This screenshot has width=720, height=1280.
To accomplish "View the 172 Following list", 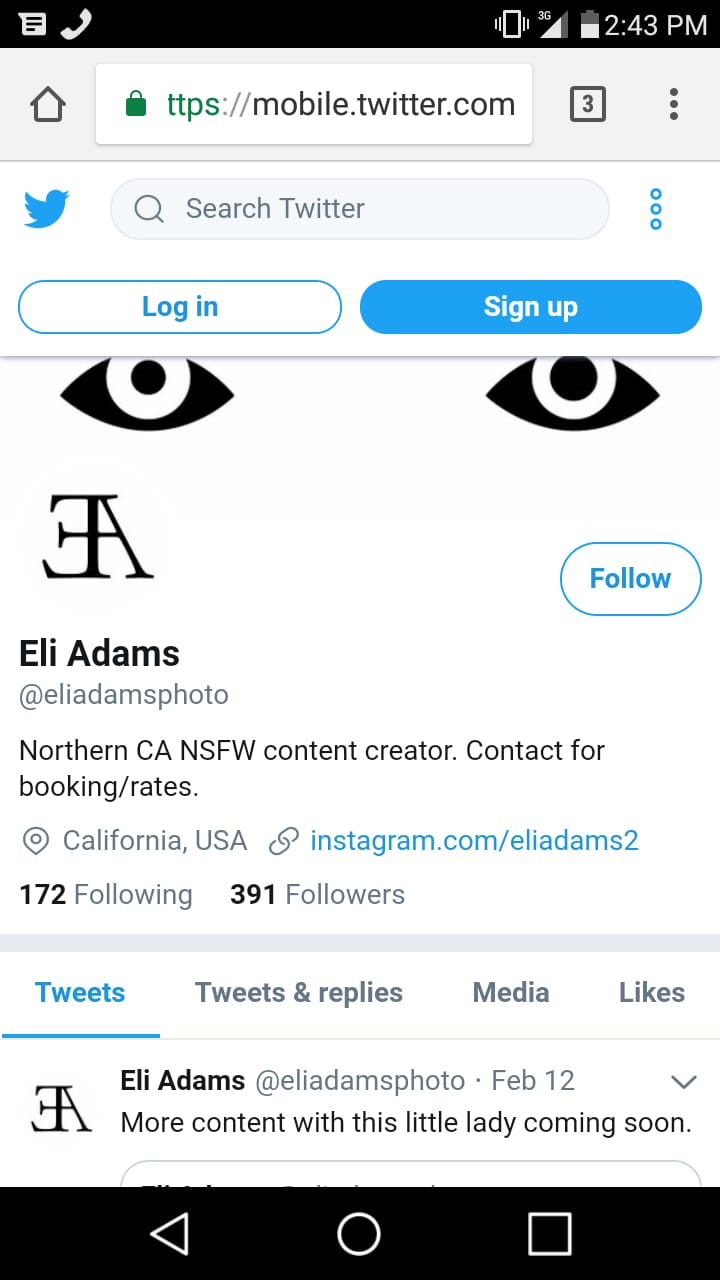I will tap(106, 894).
